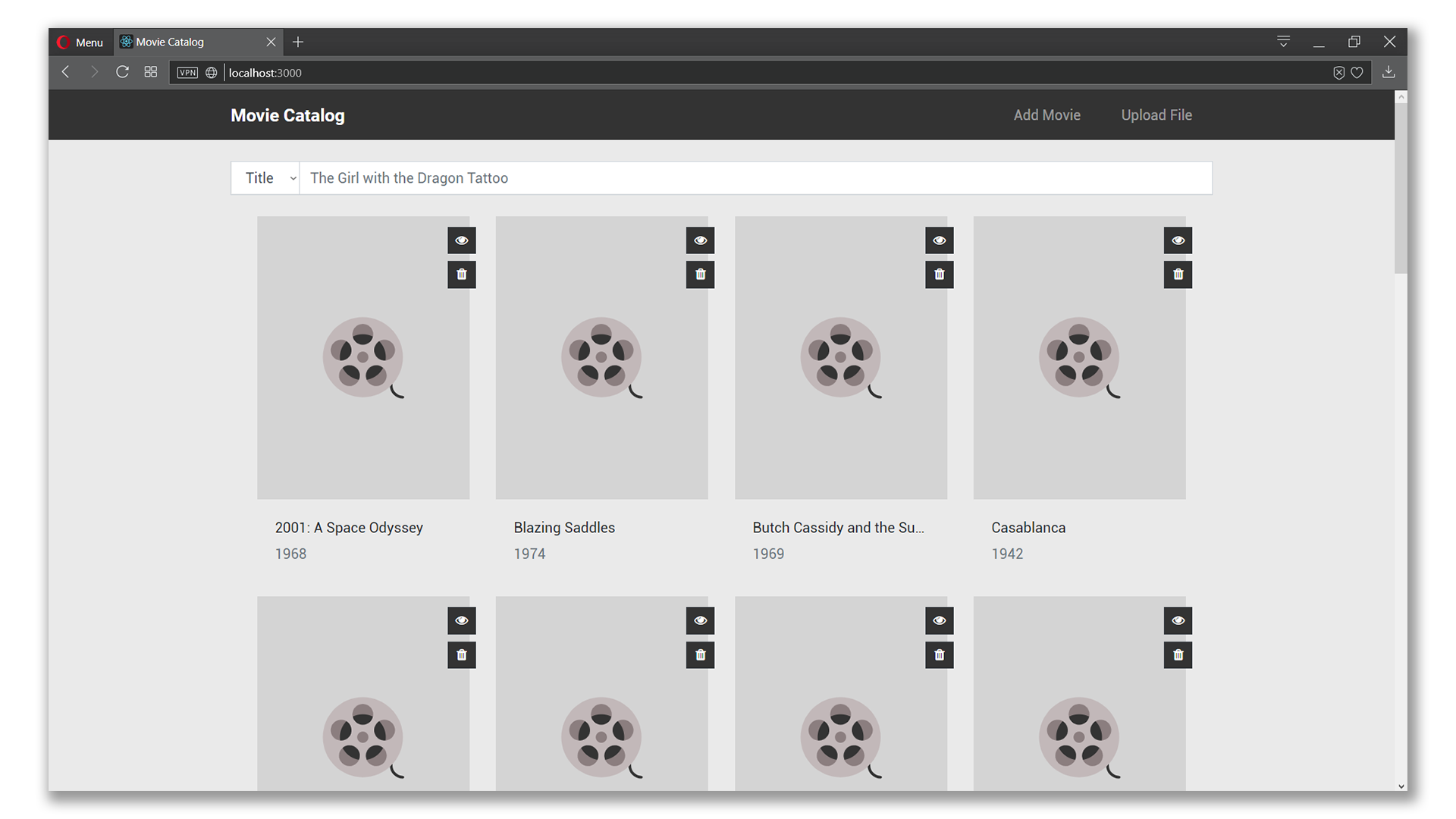Select the year 1968 text
This screenshot has height=819, width=1456.
(x=290, y=554)
